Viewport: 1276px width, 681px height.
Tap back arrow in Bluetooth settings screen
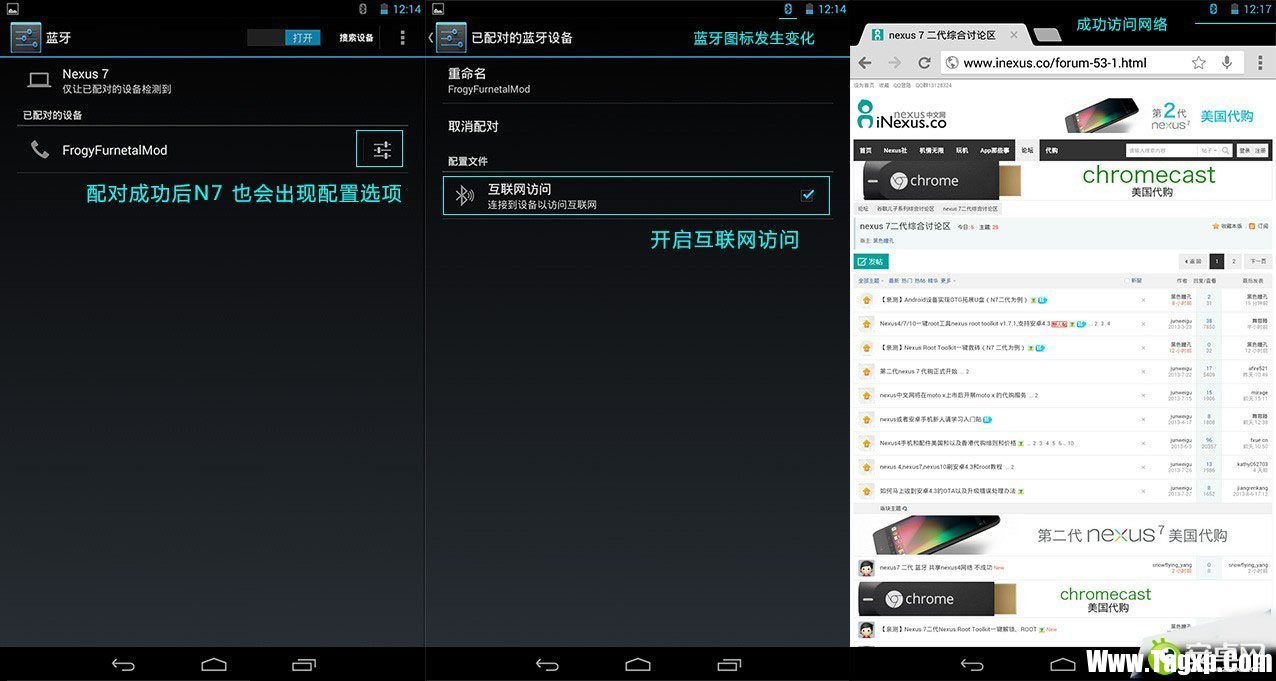123,664
